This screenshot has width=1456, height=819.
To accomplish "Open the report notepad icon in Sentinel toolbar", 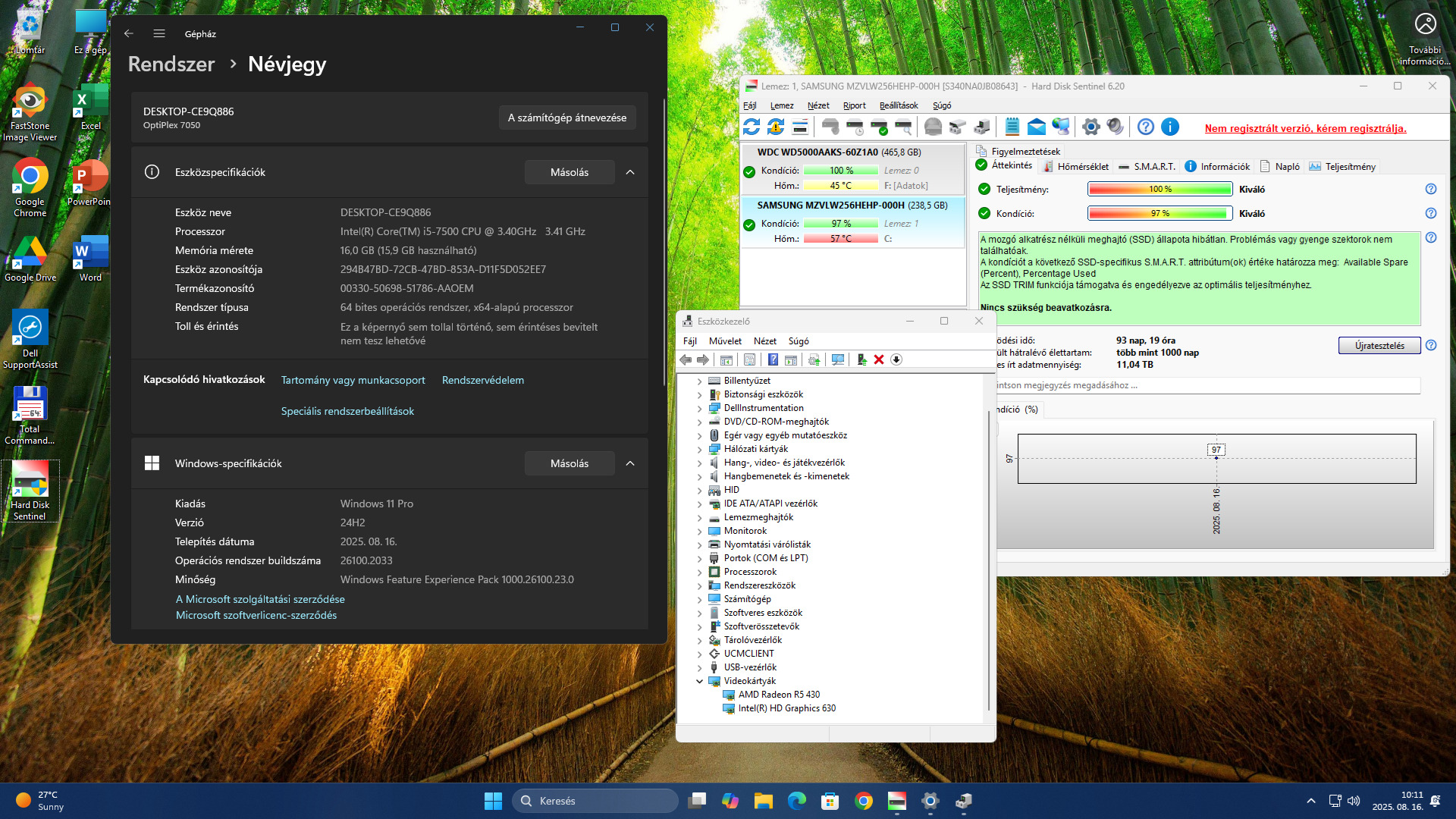I will (1012, 127).
